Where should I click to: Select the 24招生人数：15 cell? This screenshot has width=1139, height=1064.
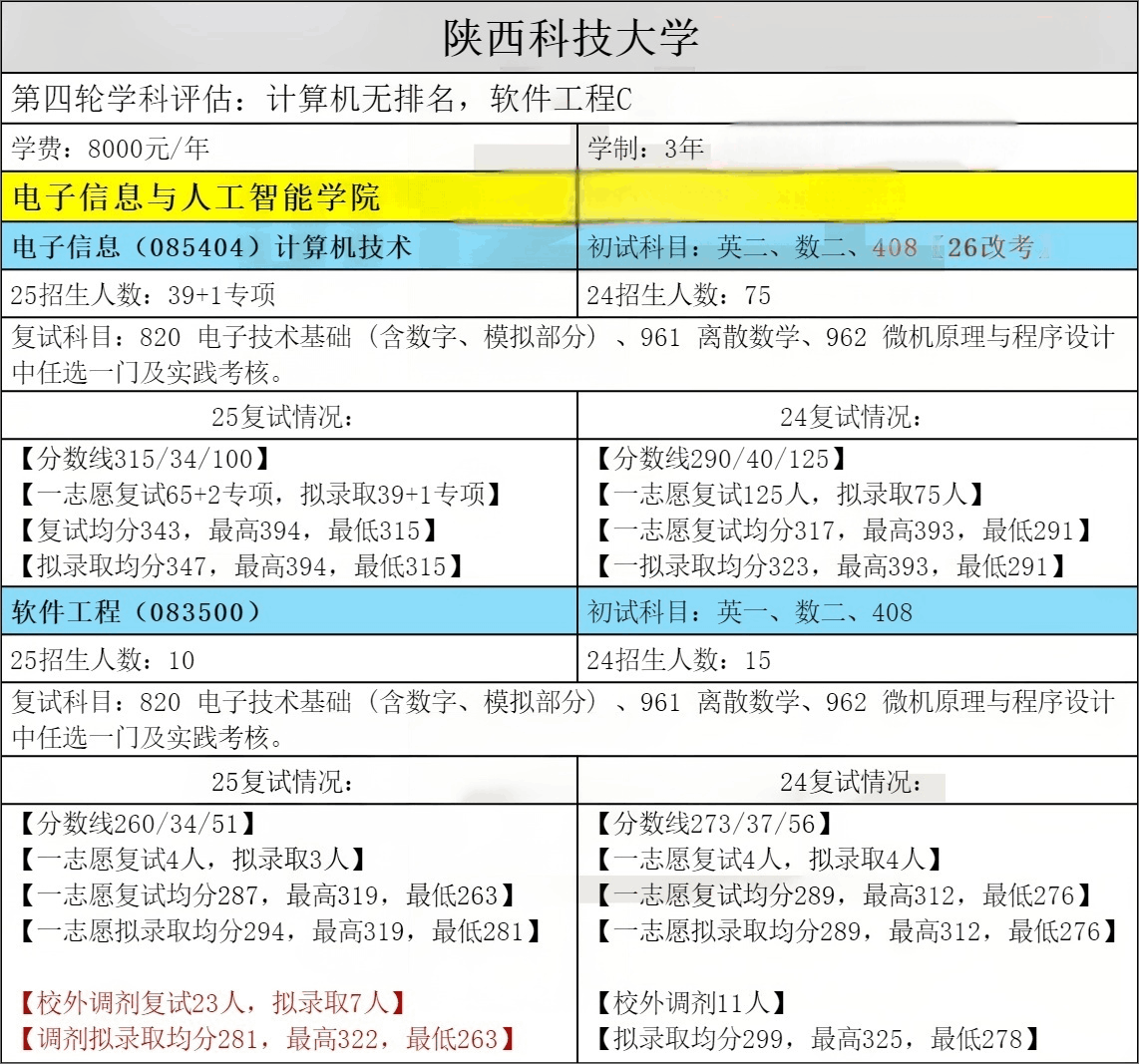point(679,660)
